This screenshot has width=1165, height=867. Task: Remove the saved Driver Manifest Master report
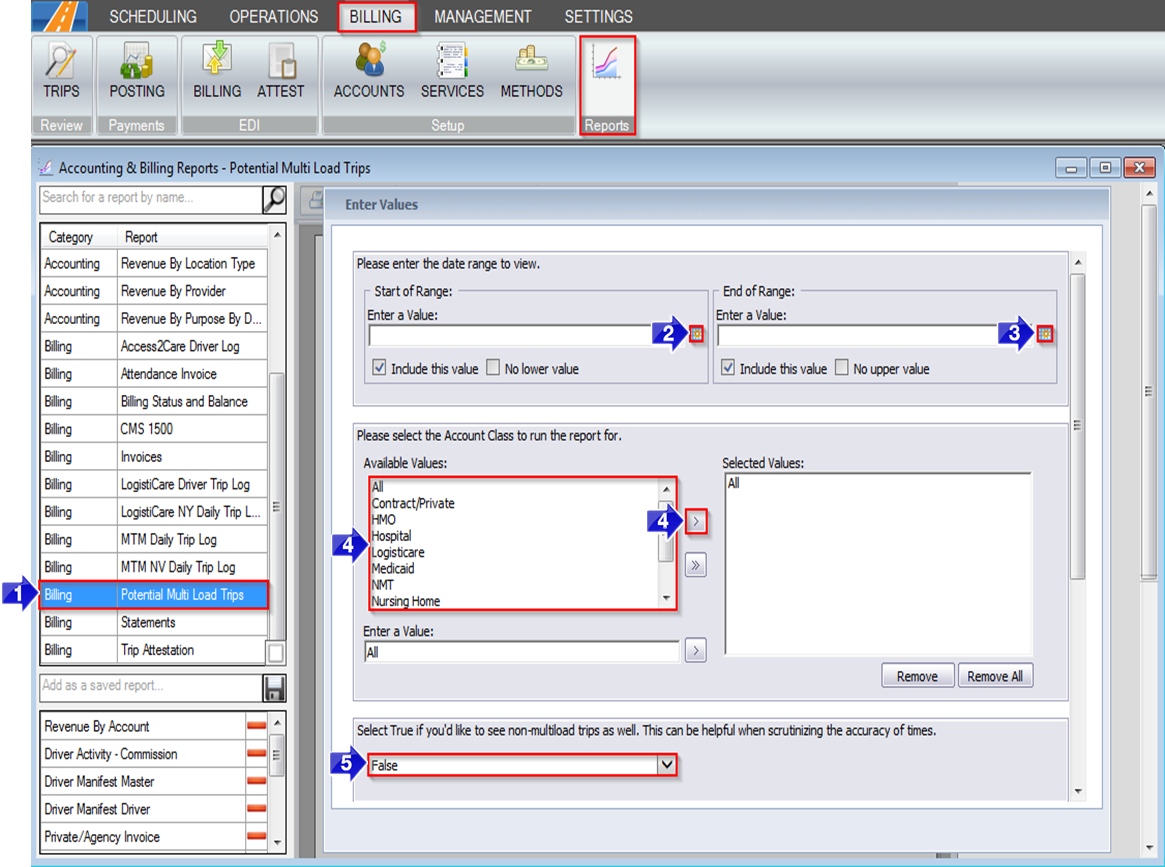[256, 781]
